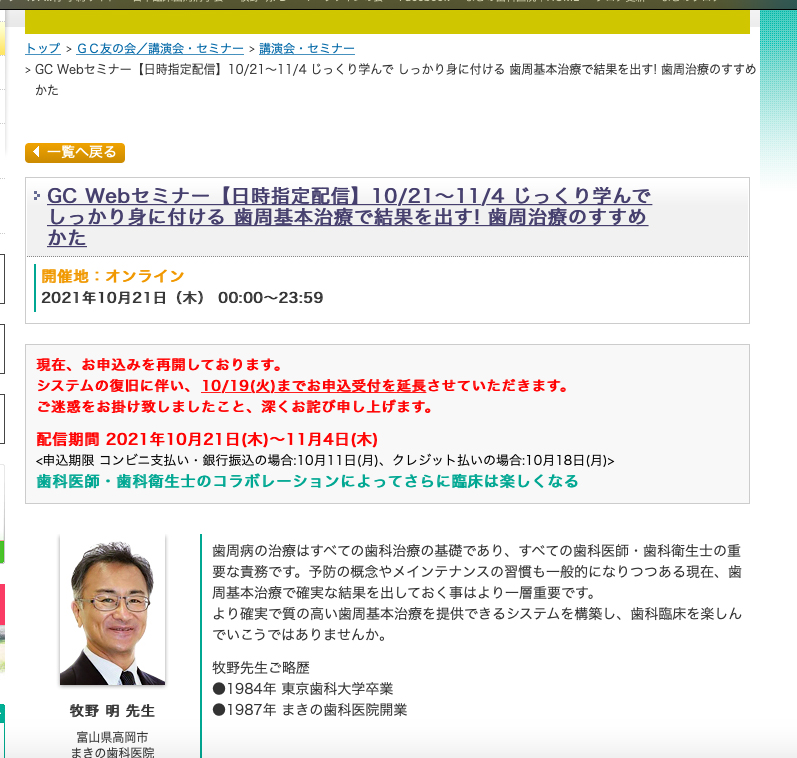
Task: Open the 講演会・セミナー breadcrumb link
Action: pyautogui.click(x=306, y=49)
